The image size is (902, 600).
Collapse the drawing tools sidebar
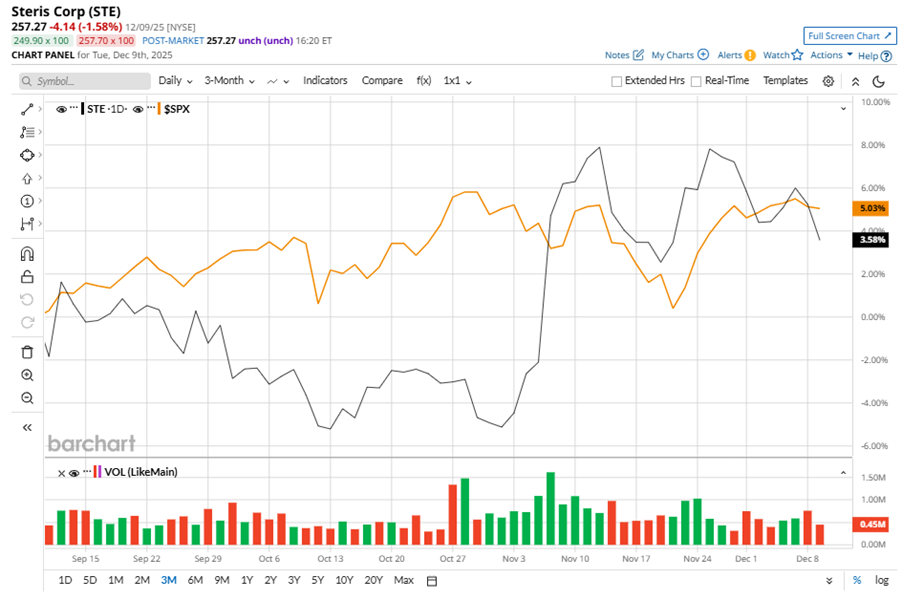27,427
